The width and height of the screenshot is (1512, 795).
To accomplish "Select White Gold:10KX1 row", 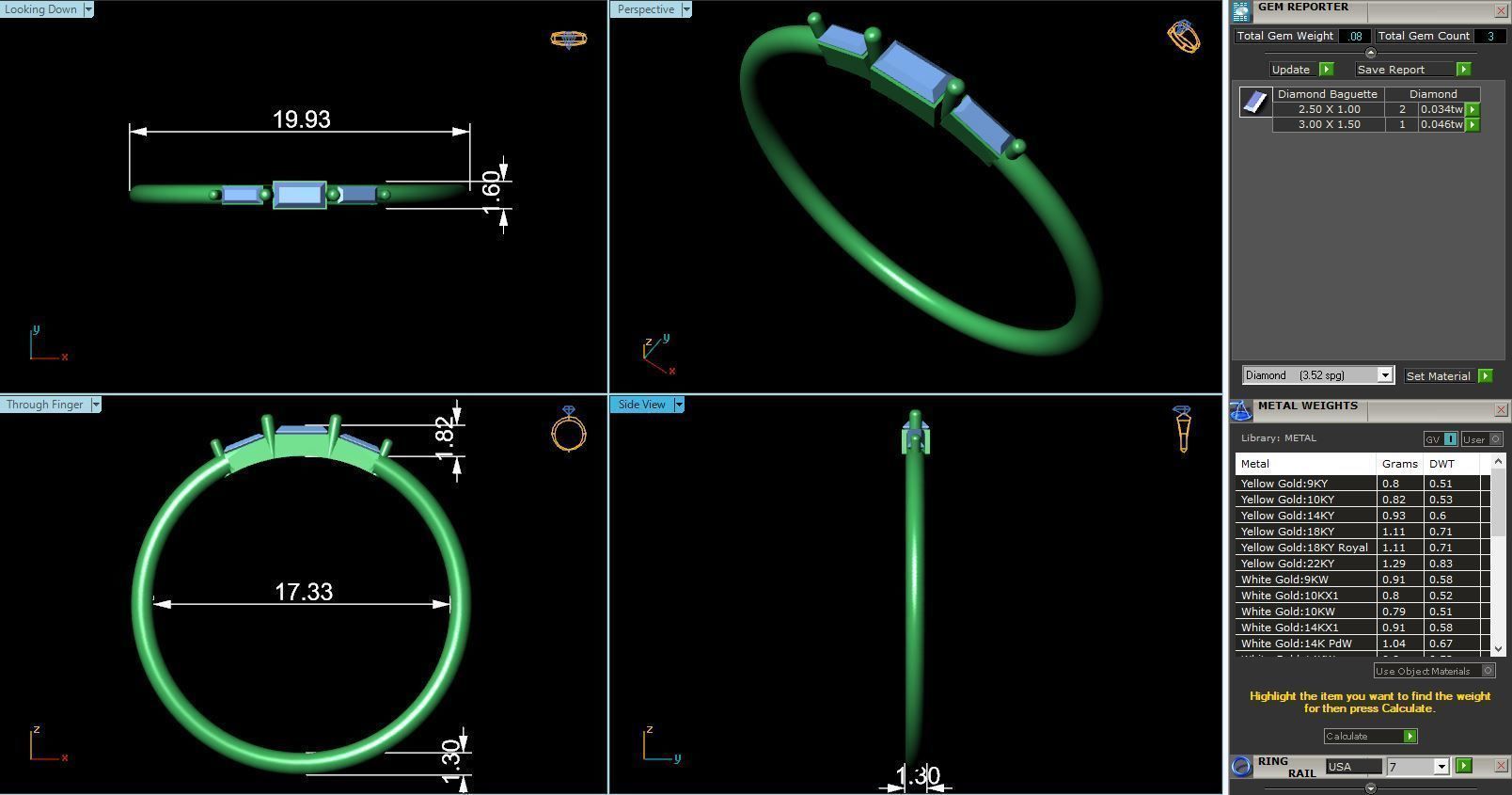I will pos(1362,596).
